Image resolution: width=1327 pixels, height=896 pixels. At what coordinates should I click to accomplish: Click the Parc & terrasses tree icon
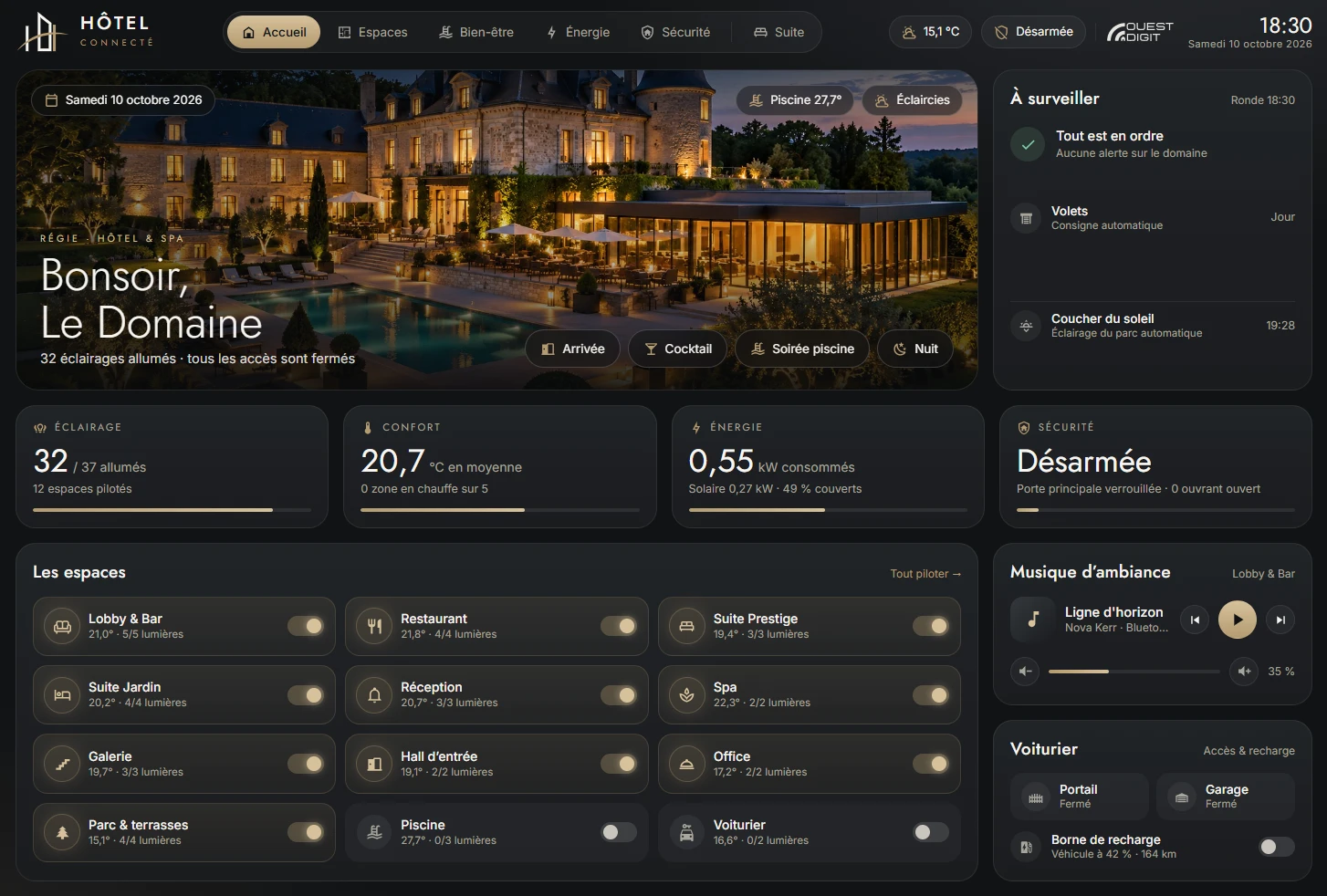(x=62, y=832)
